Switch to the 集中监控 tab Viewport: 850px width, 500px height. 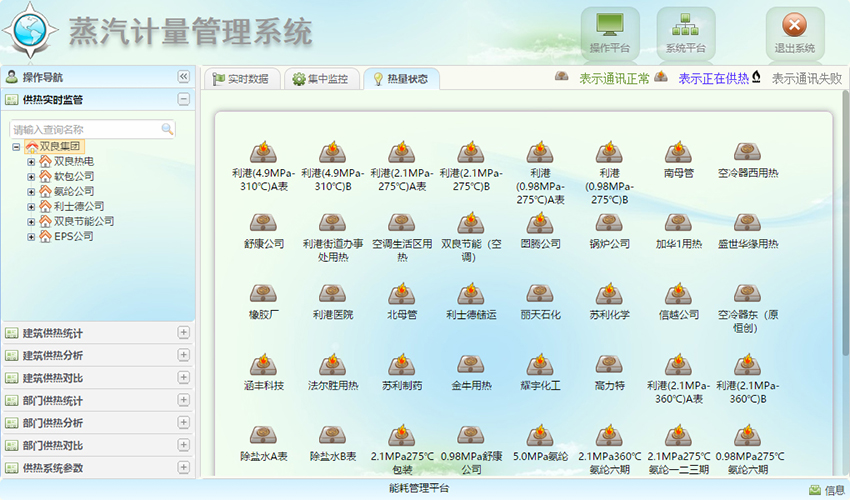320,79
